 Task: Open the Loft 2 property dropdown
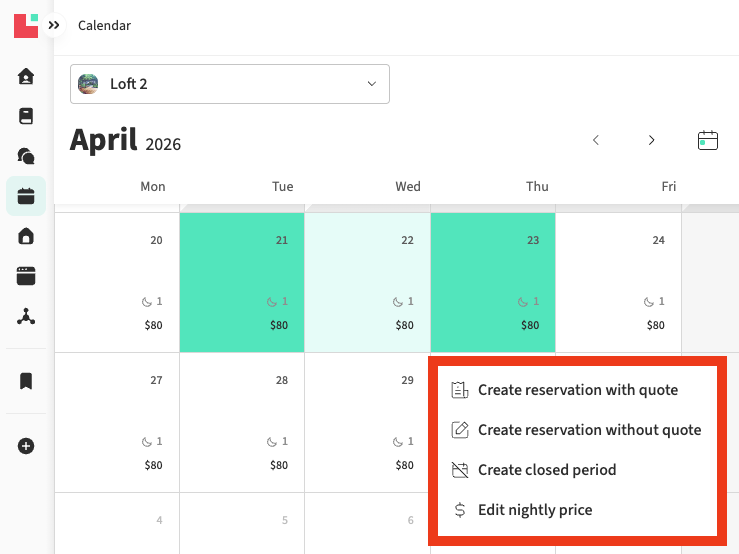[230, 84]
